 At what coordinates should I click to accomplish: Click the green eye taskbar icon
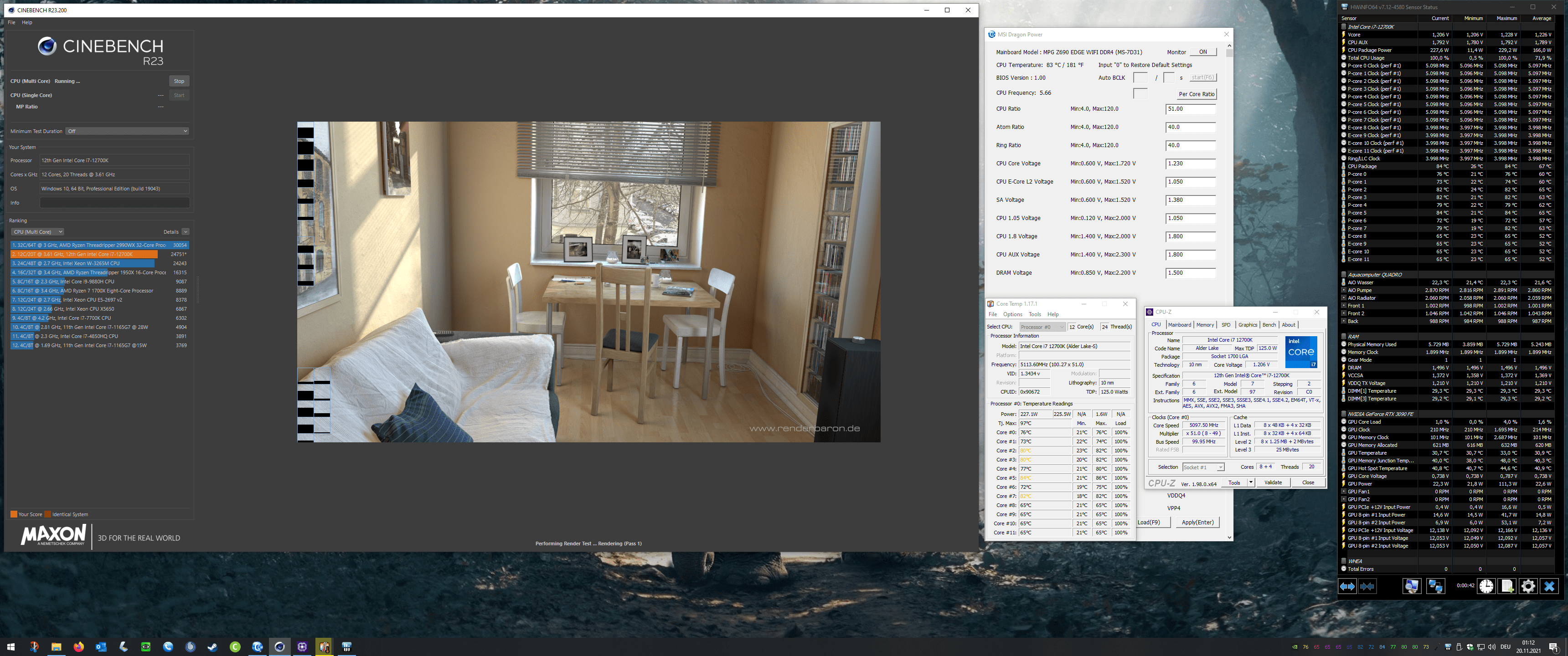(145, 647)
